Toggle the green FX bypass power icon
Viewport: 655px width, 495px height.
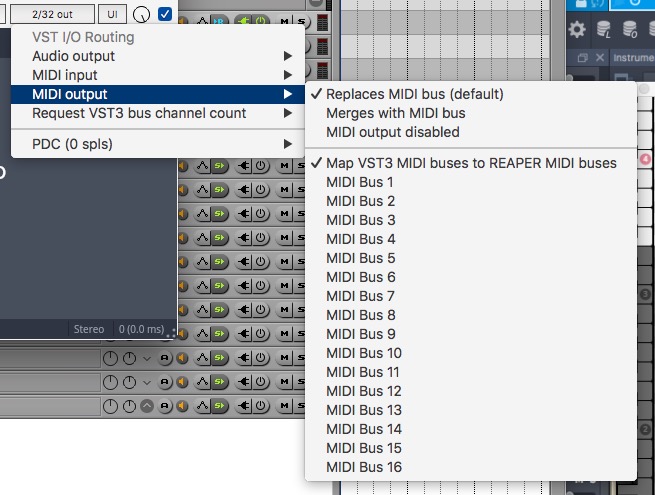261,20
